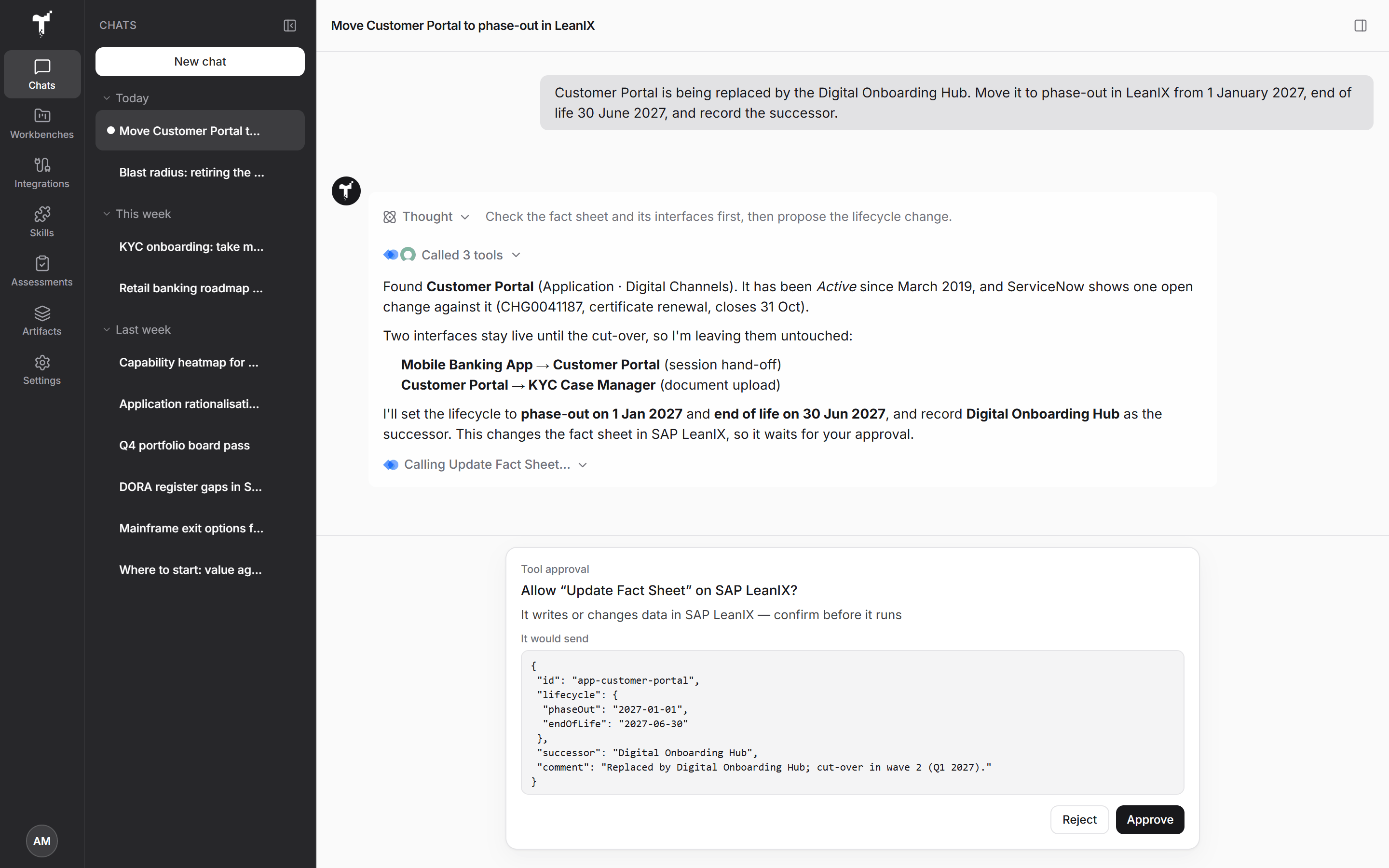The image size is (1389, 868).
Task: Open the Chats section in sidebar
Action: (42, 74)
